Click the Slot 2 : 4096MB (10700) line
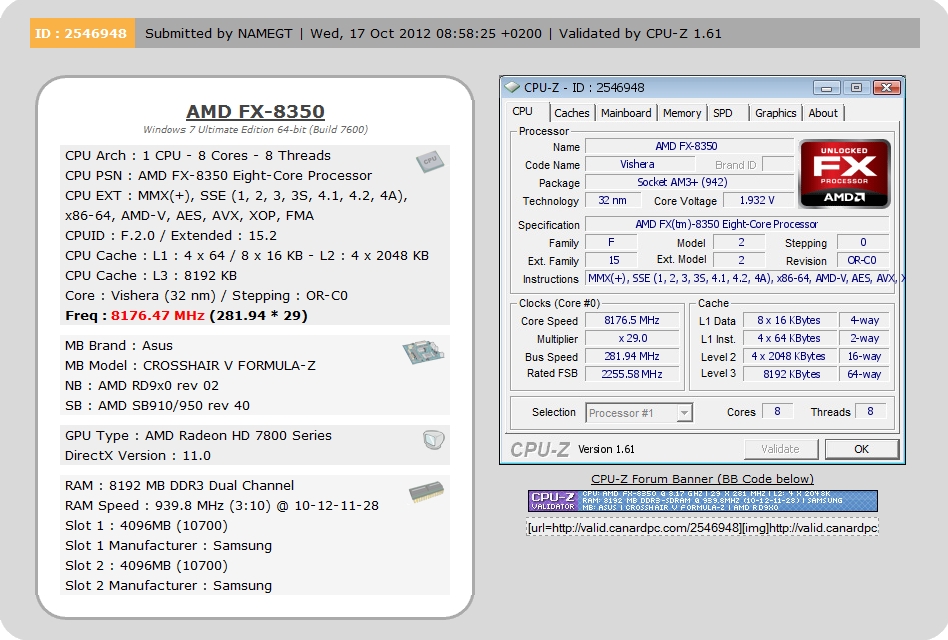The image size is (948, 640). coord(146,566)
